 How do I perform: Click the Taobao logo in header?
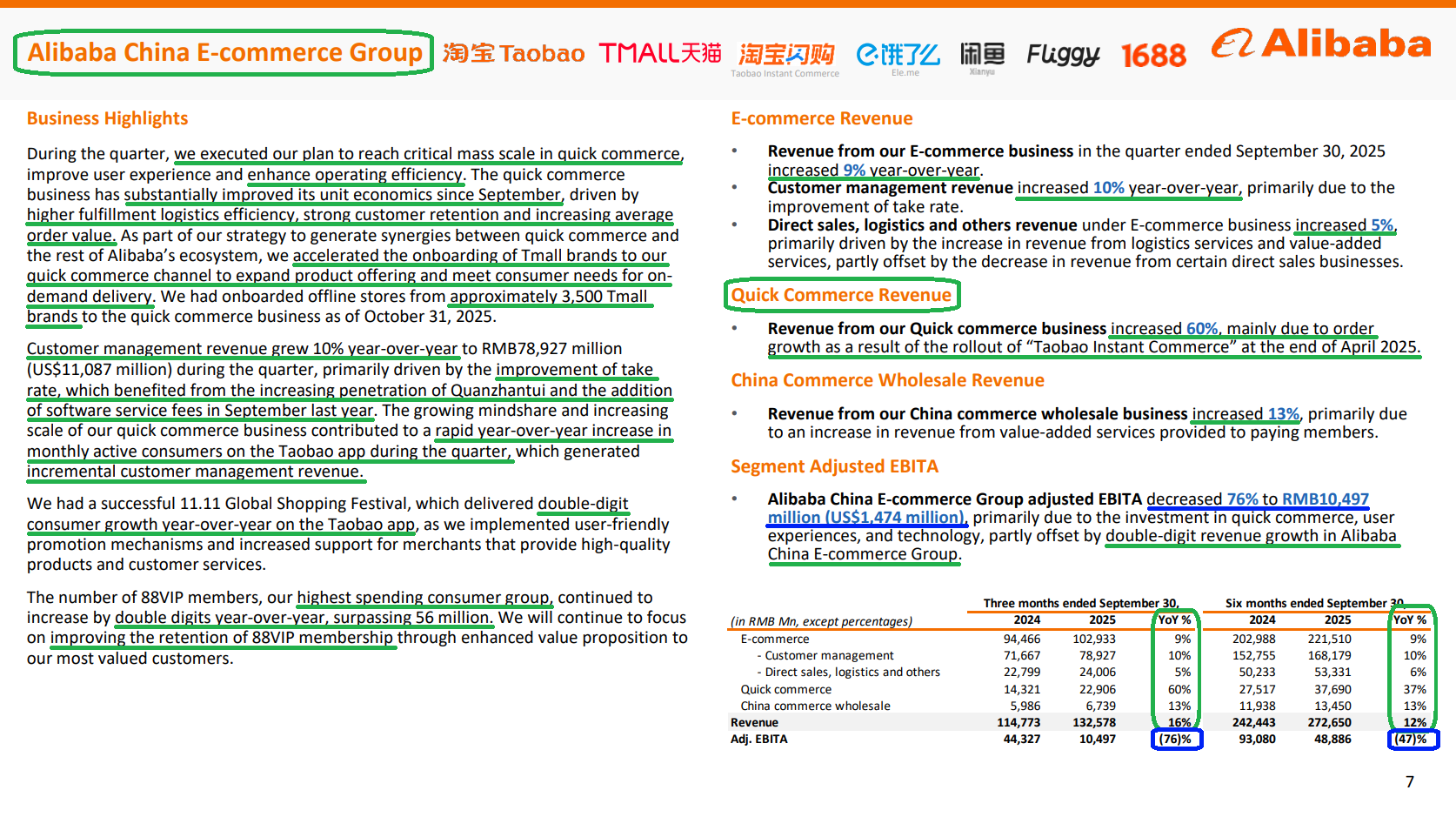pyautogui.click(x=513, y=54)
